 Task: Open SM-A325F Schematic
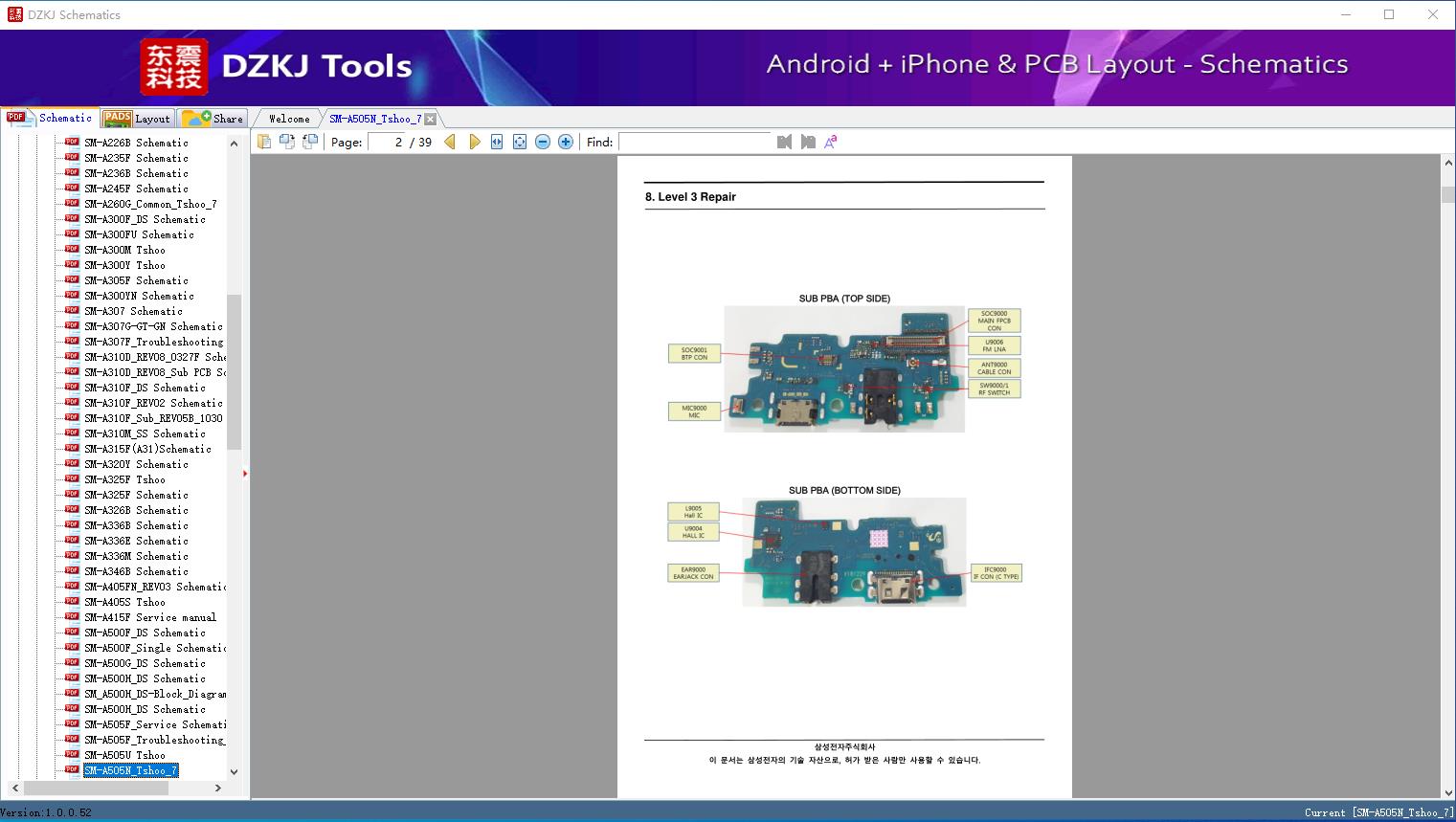click(136, 495)
